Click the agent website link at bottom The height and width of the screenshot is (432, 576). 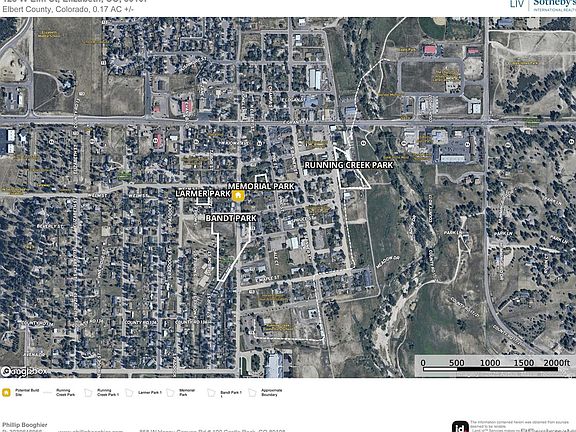[90, 431]
